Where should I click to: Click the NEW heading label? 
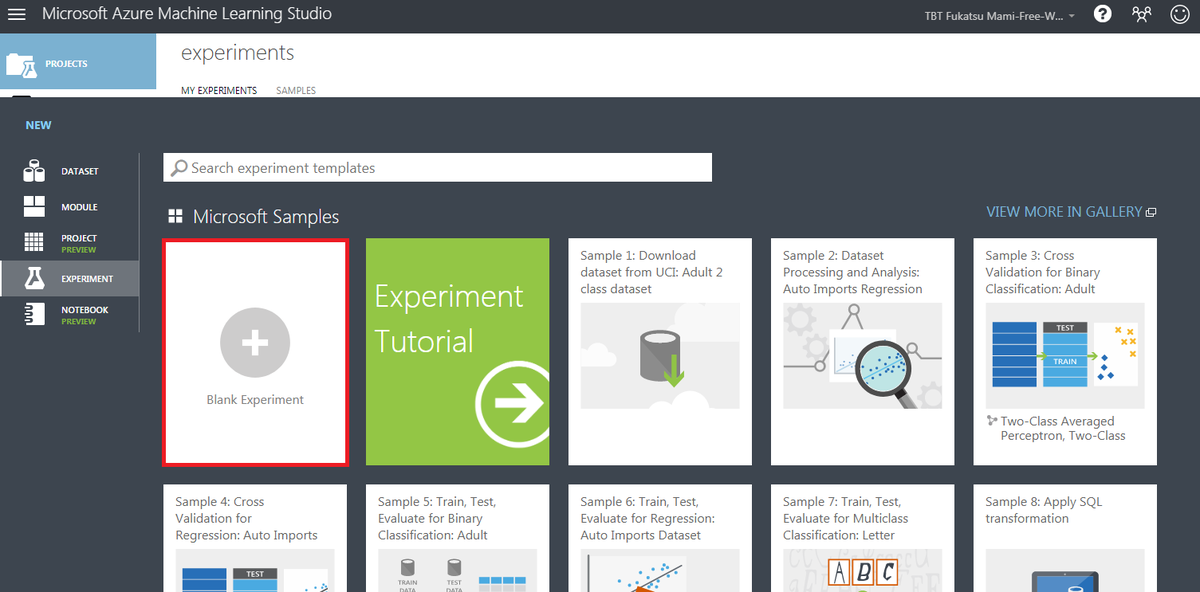tap(38, 125)
